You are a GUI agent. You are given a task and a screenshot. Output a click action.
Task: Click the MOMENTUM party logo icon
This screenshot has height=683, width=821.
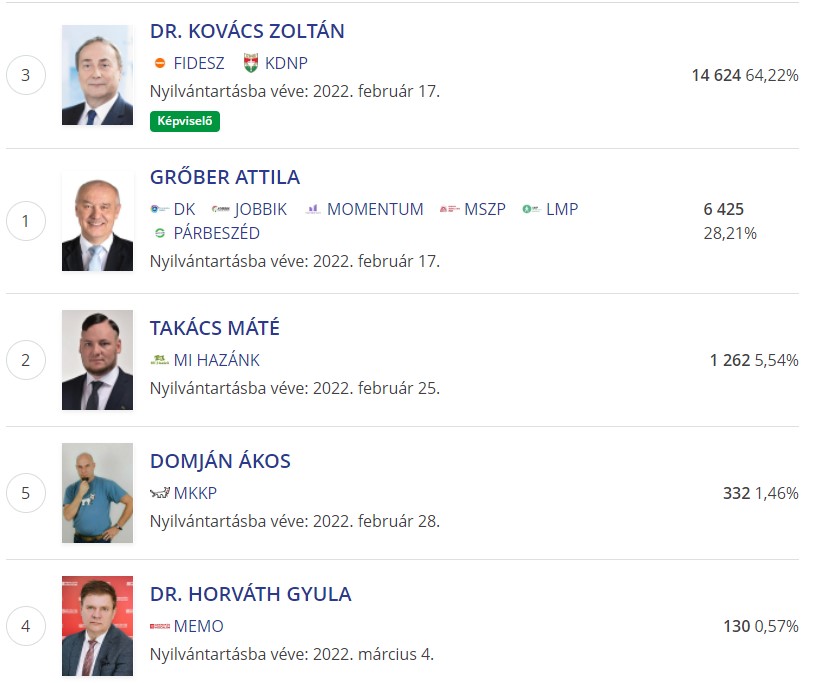[313, 209]
